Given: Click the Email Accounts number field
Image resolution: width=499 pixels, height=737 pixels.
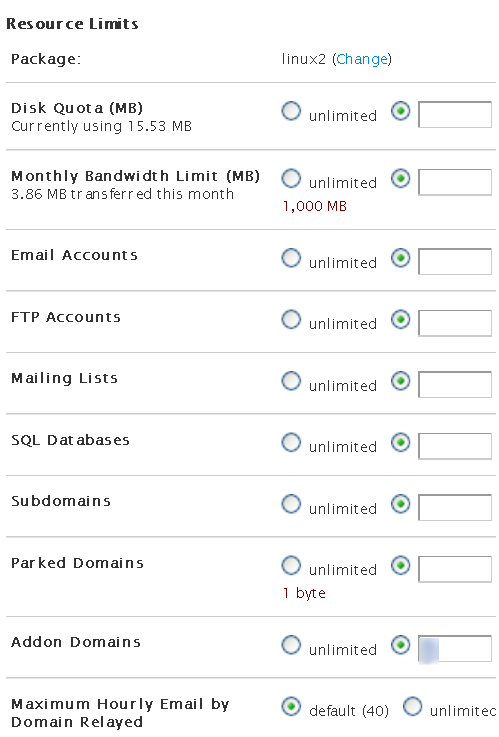Looking at the screenshot, I should point(455,261).
